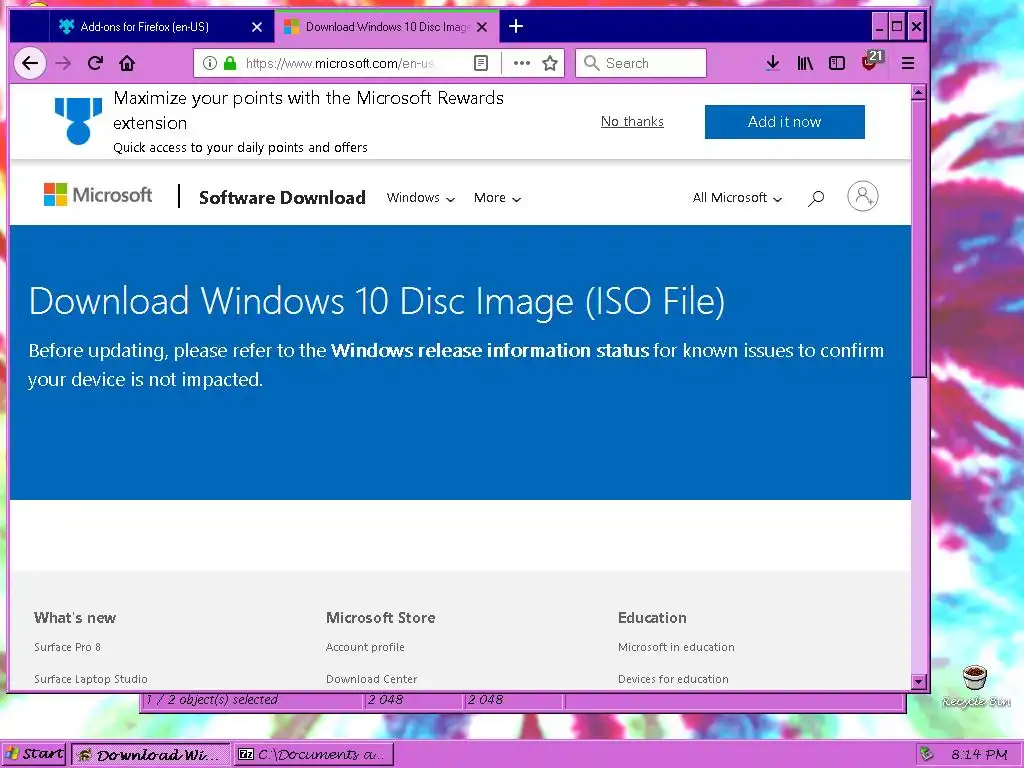Viewport: 1024px width, 768px height.
Task: Click the page scrollbar down arrow
Action: point(918,682)
